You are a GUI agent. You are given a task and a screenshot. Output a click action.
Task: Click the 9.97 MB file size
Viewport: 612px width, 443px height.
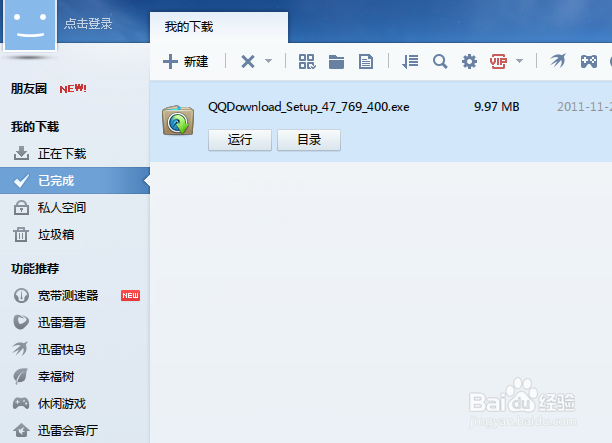[x=496, y=107]
